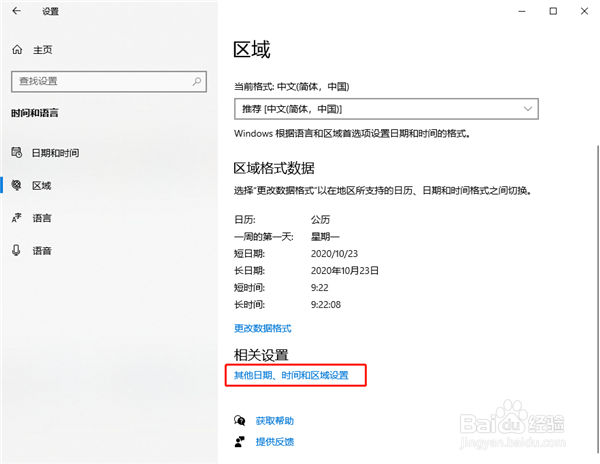Go back using the back arrow
600x464 pixels.
[x=16, y=11]
